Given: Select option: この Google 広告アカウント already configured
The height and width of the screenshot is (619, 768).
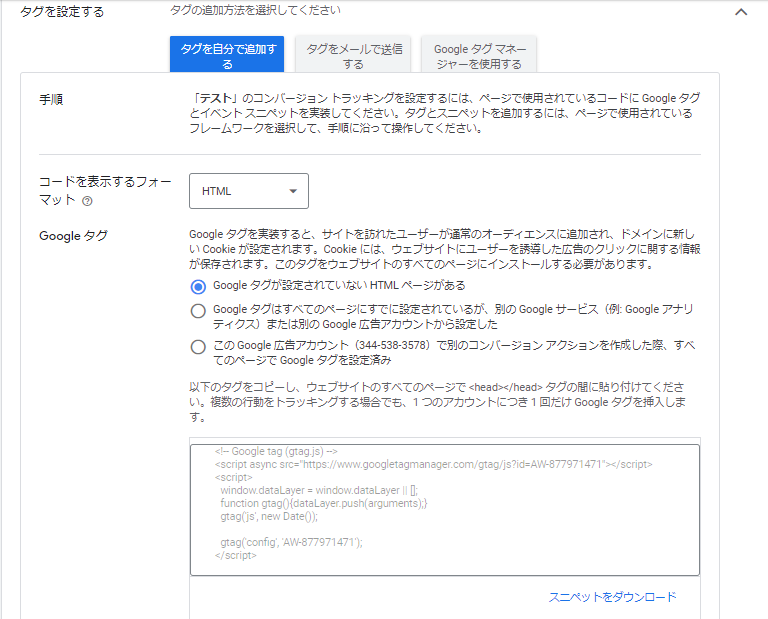Looking at the screenshot, I should click(x=198, y=347).
